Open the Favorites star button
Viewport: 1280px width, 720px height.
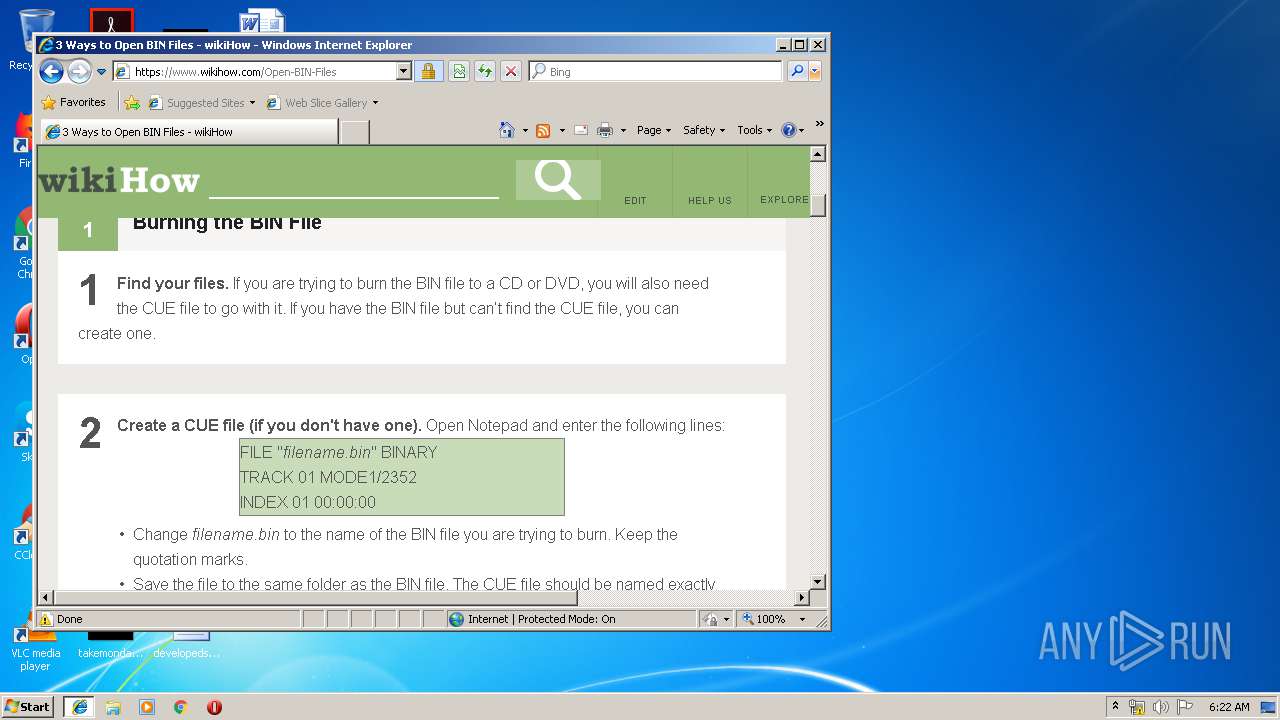73,102
